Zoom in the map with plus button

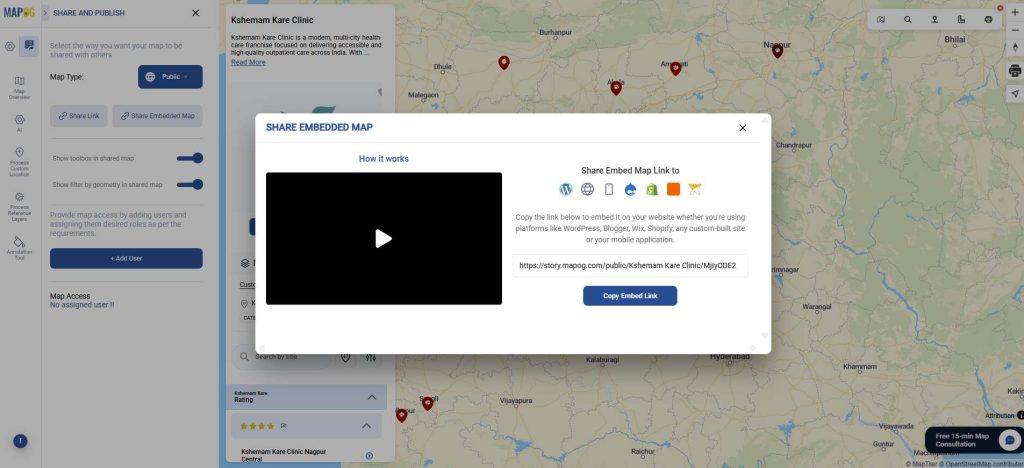tap(1015, 12)
